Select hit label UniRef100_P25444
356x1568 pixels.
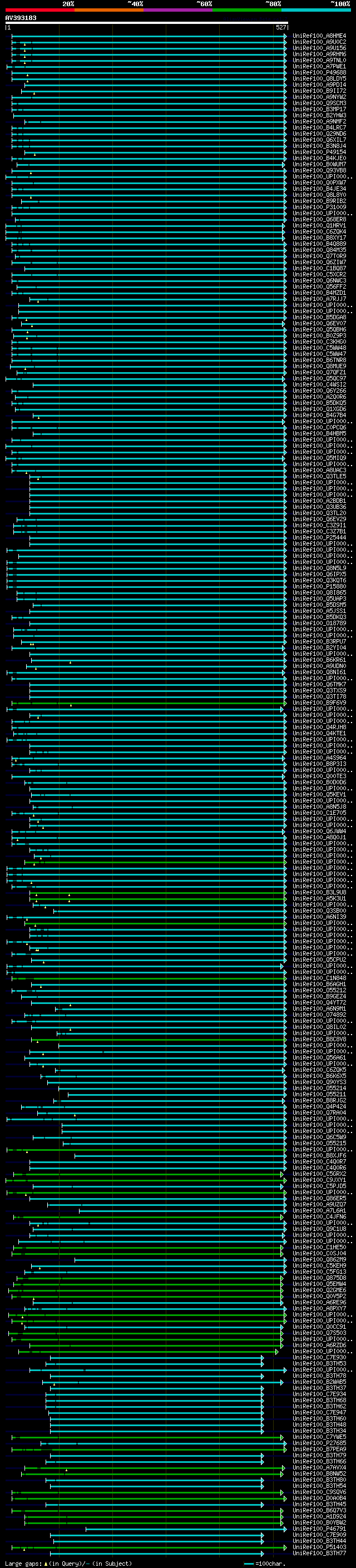click(x=319, y=537)
